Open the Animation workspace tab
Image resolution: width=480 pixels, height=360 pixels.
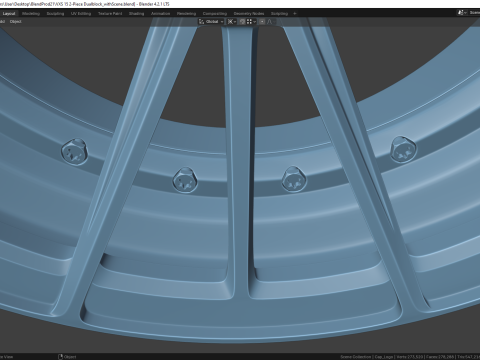[x=161, y=14]
